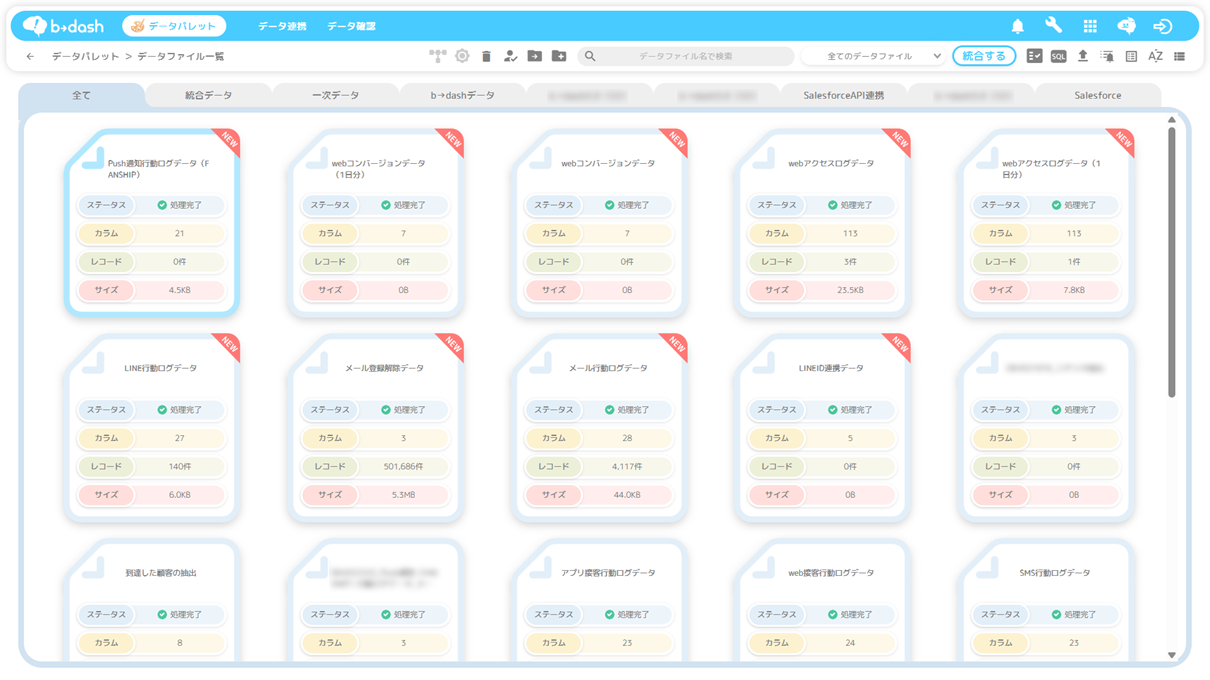Click the scrollbar down arrow
1210x680 pixels.
pos(1172,655)
